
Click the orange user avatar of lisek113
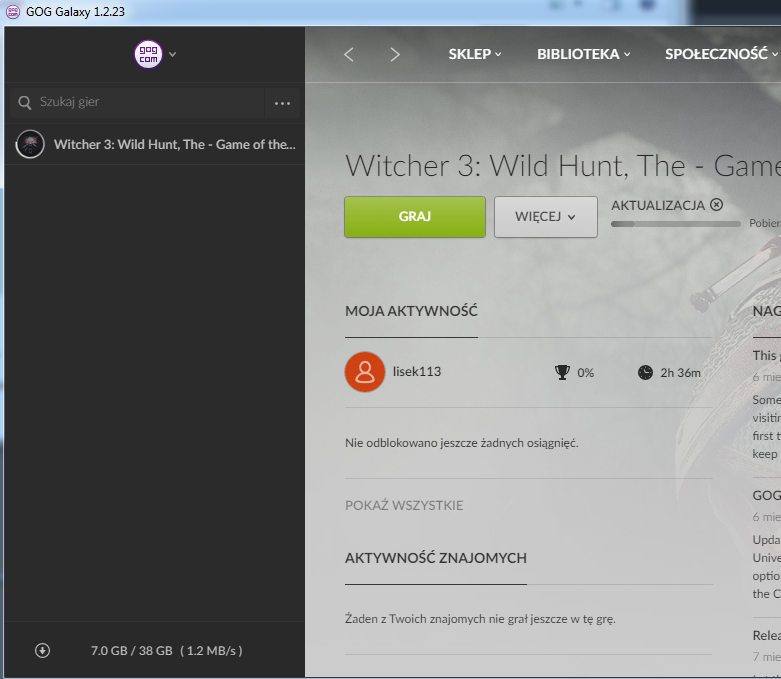(365, 372)
